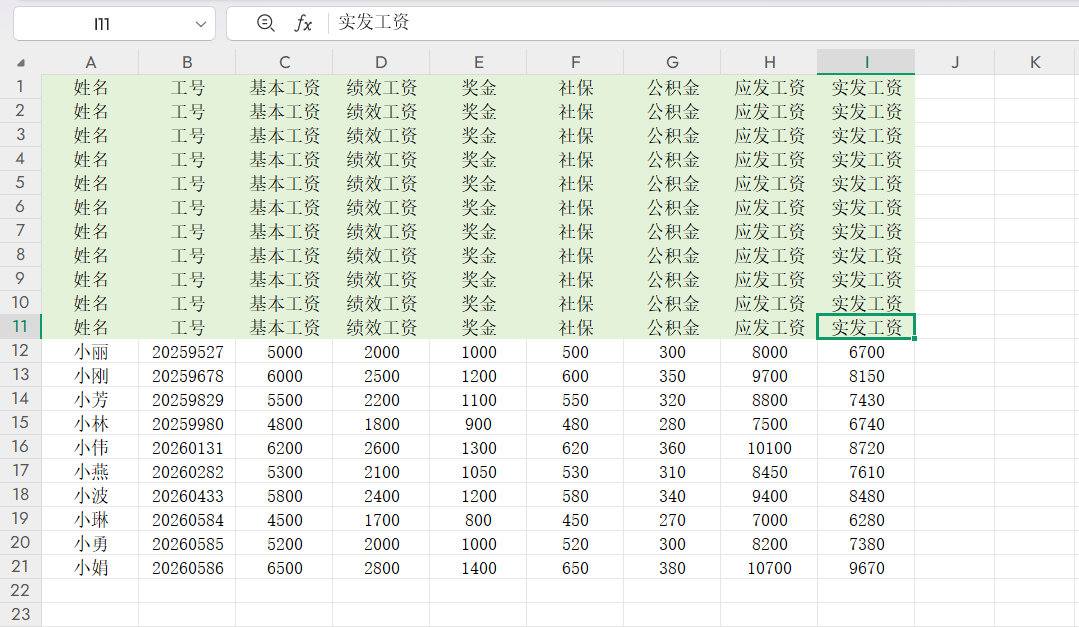Click the magnifier icon beside fx
This screenshot has height=627, width=1079.
(x=265, y=23)
